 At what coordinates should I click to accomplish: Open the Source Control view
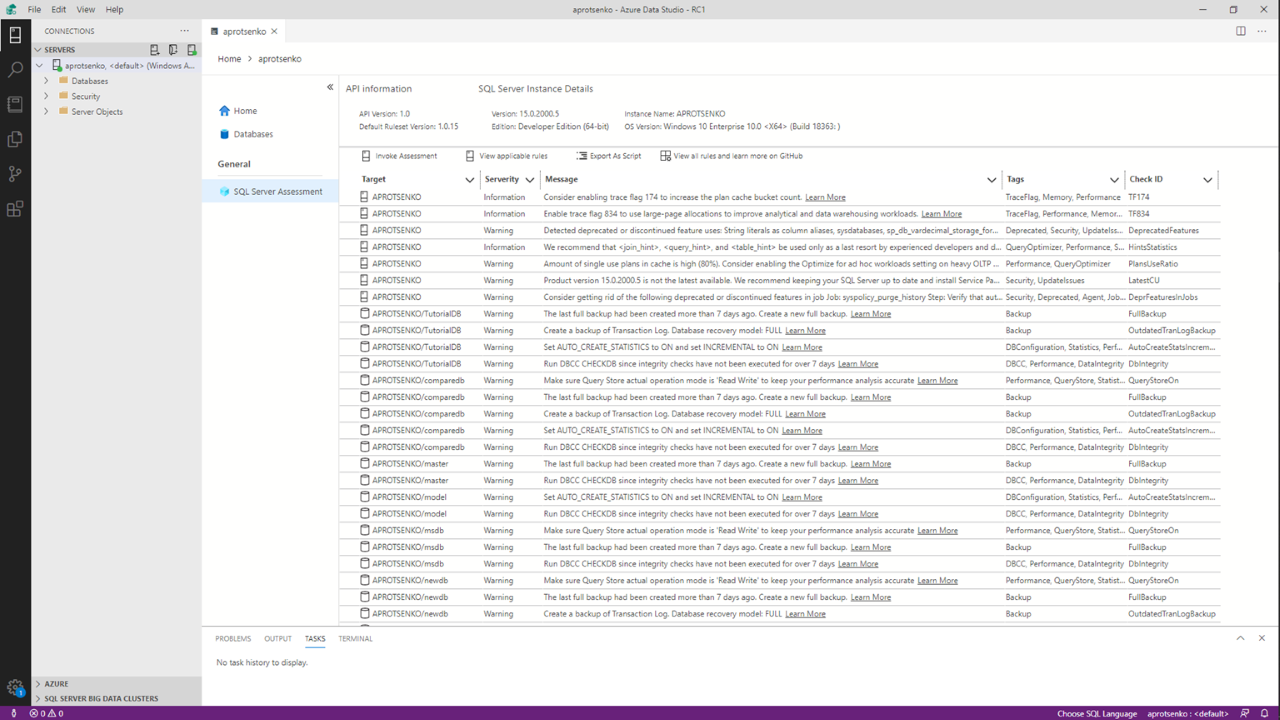(14, 173)
